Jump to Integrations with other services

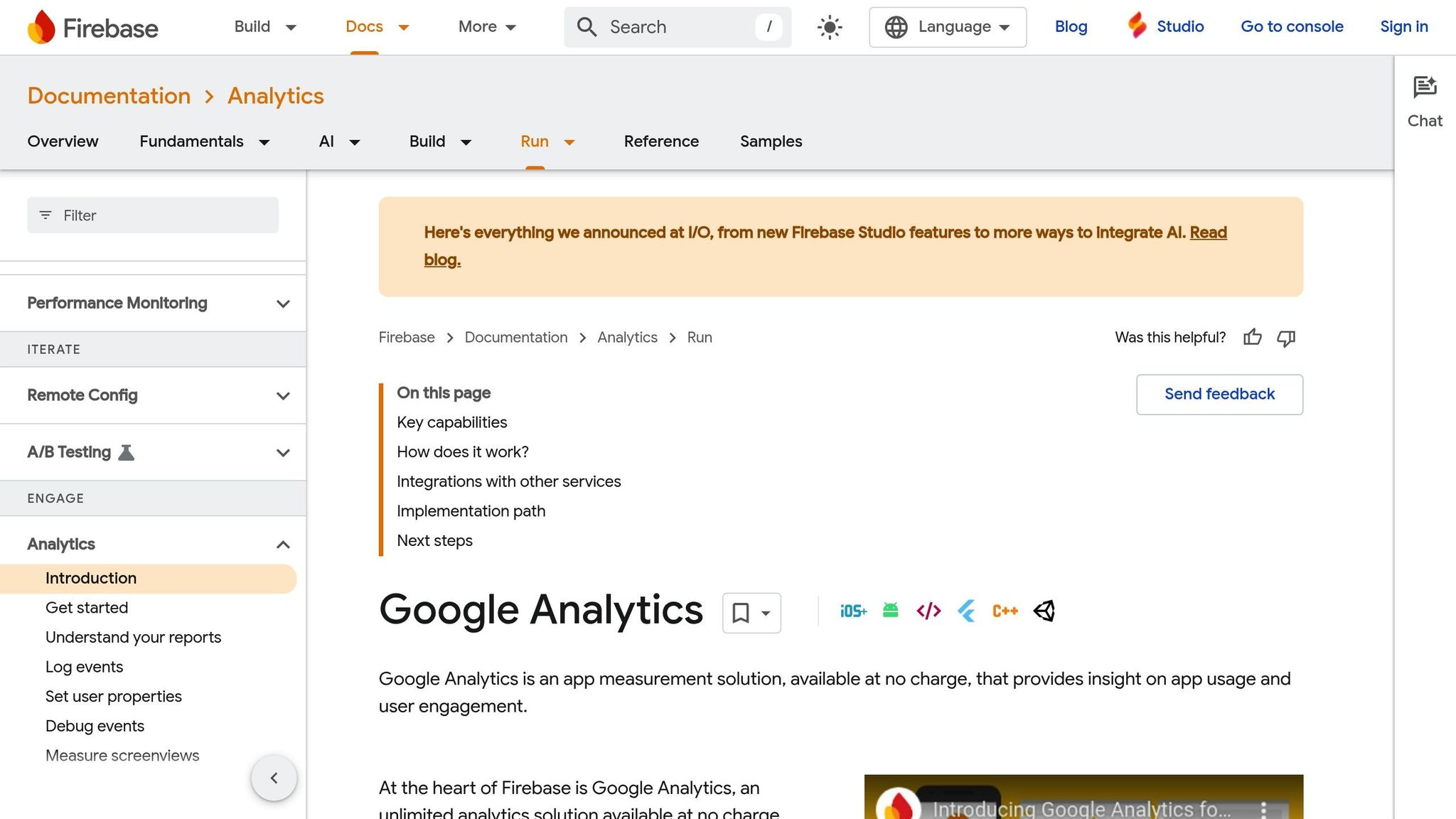pyautogui.click(x=508, y=481)
